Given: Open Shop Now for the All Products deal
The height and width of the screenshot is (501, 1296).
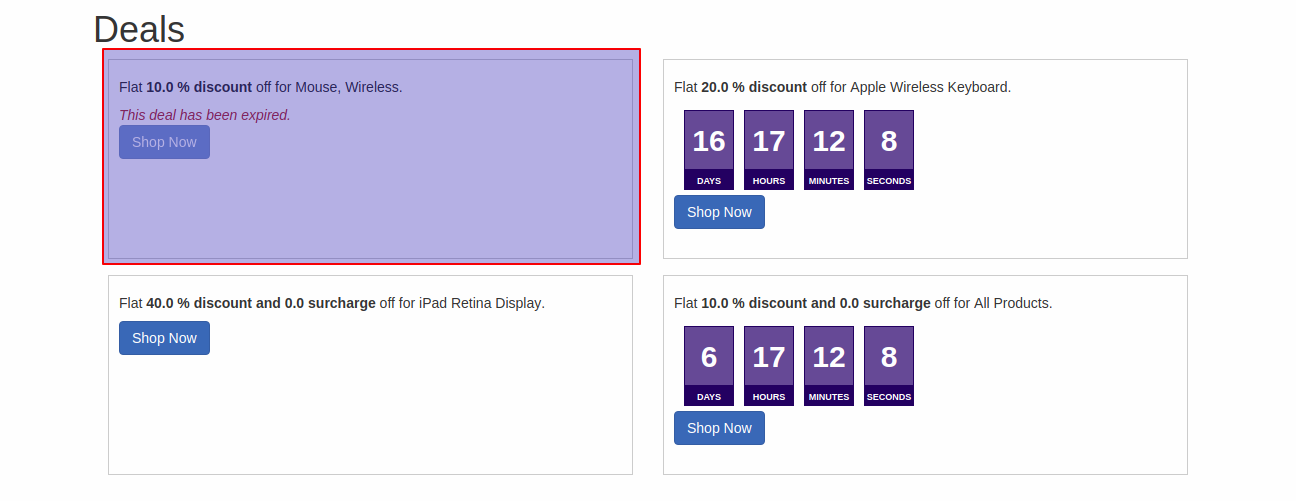Looking at the screenshot, I should 719,428.
